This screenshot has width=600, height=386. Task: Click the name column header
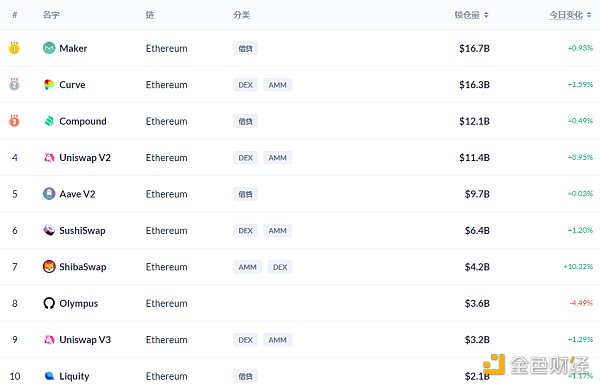(x=51, y=15)
